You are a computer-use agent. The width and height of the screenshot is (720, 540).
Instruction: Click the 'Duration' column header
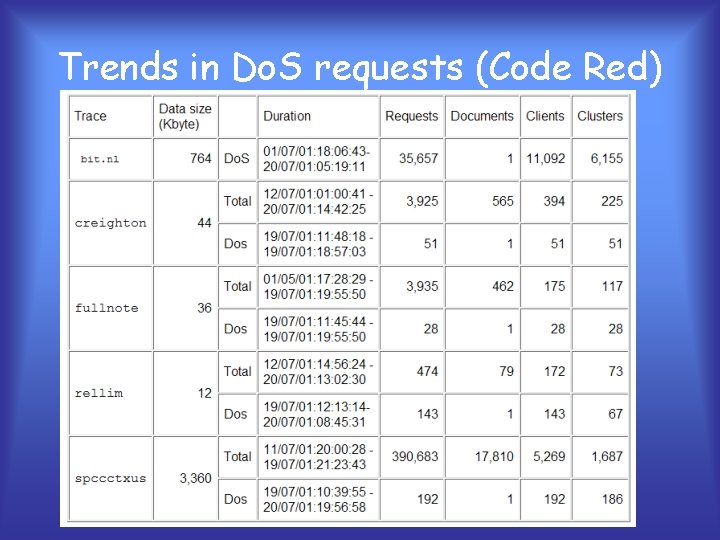[287, 116]
